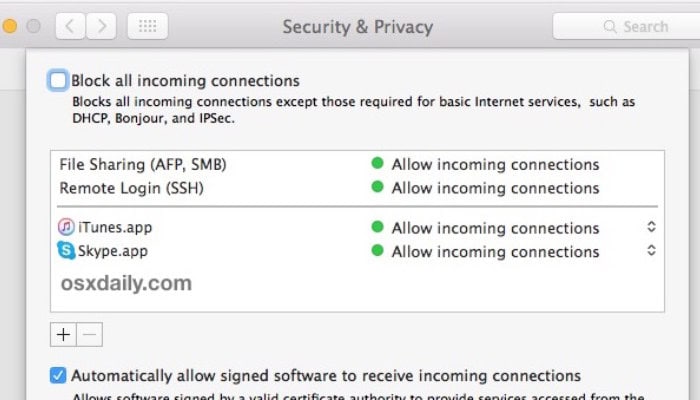Enable Block all incoming connections checkbox

click(58, 81)
